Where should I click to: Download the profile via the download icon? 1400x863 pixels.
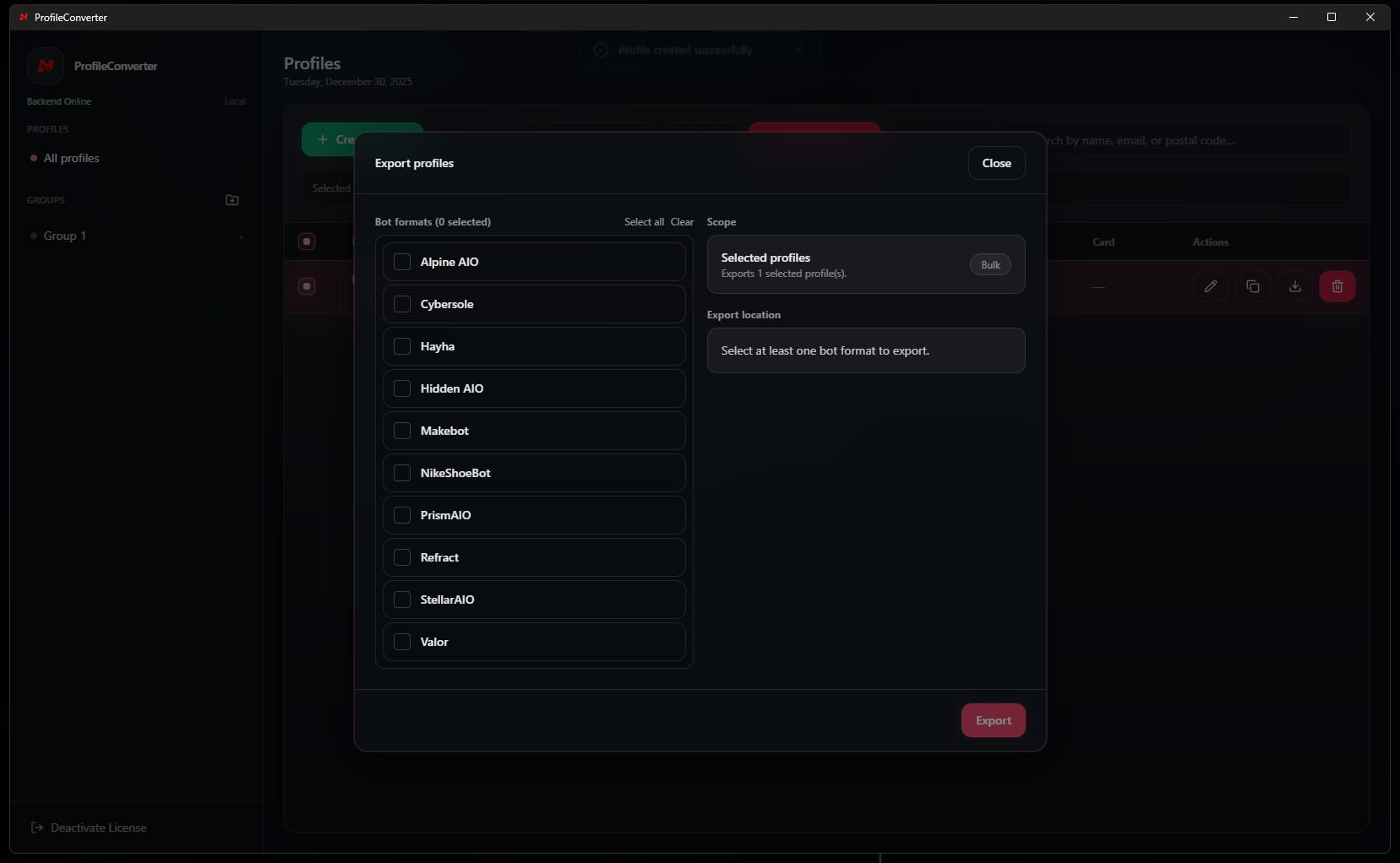point(1294,286)
